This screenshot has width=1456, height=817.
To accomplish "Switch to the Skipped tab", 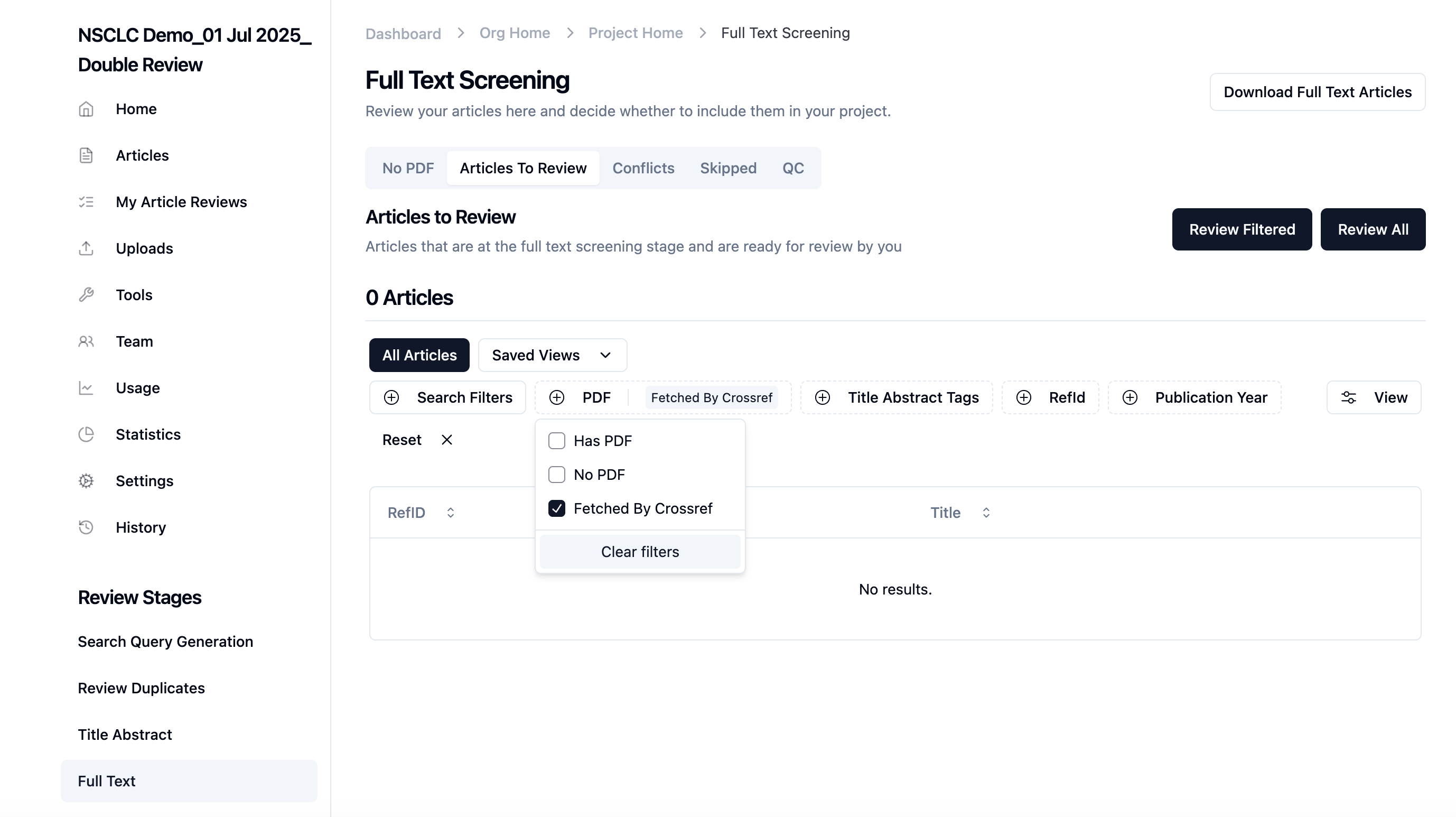I will pos(728,168).
